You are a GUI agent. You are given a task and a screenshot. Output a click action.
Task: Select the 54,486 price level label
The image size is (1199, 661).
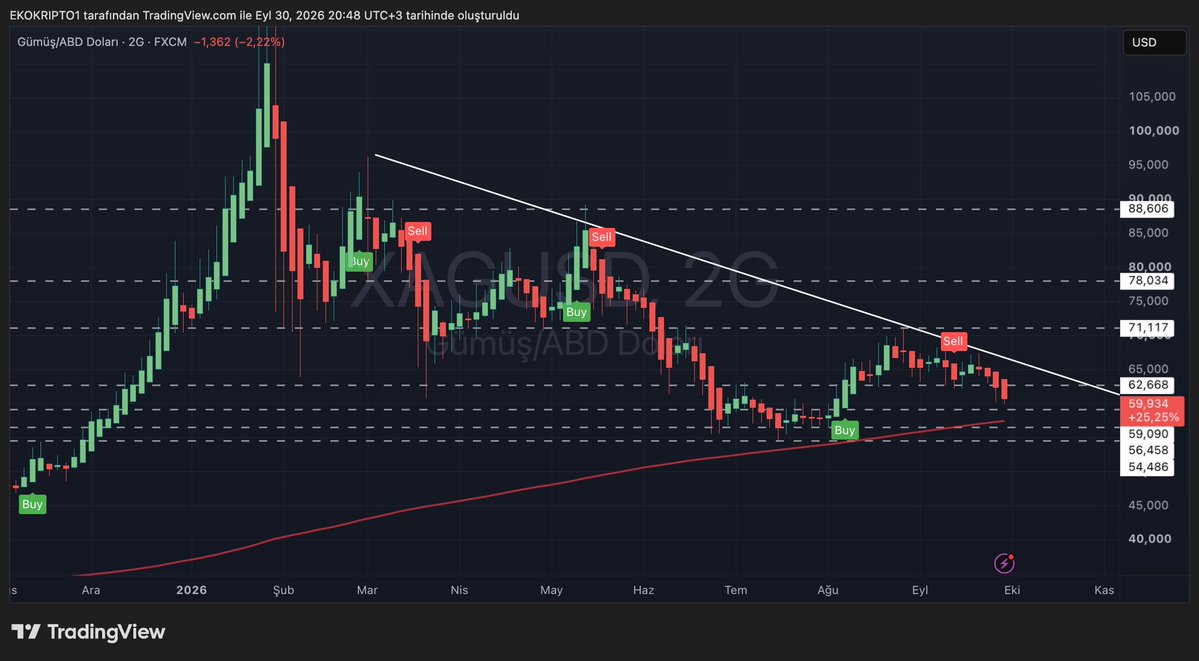1147,467
